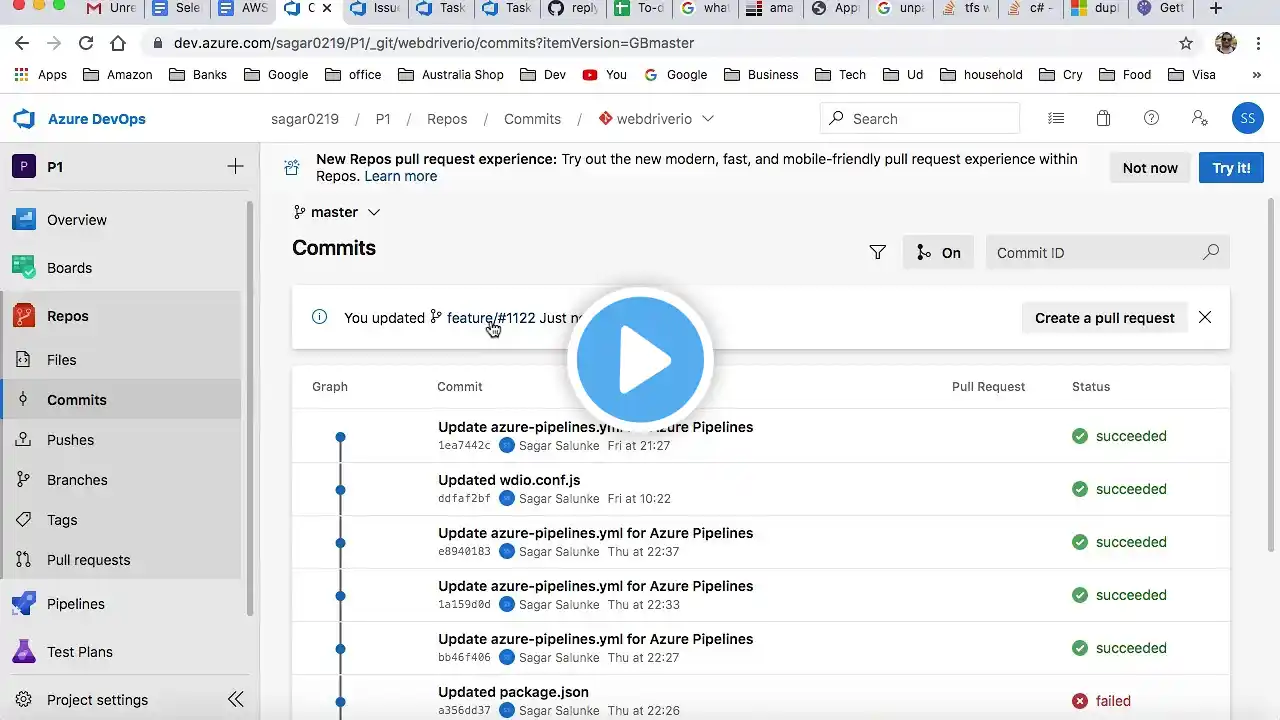Open commit Updated package.json
Screen dimensions: 1280x720
pyautogui.click(x=513, y=692)
